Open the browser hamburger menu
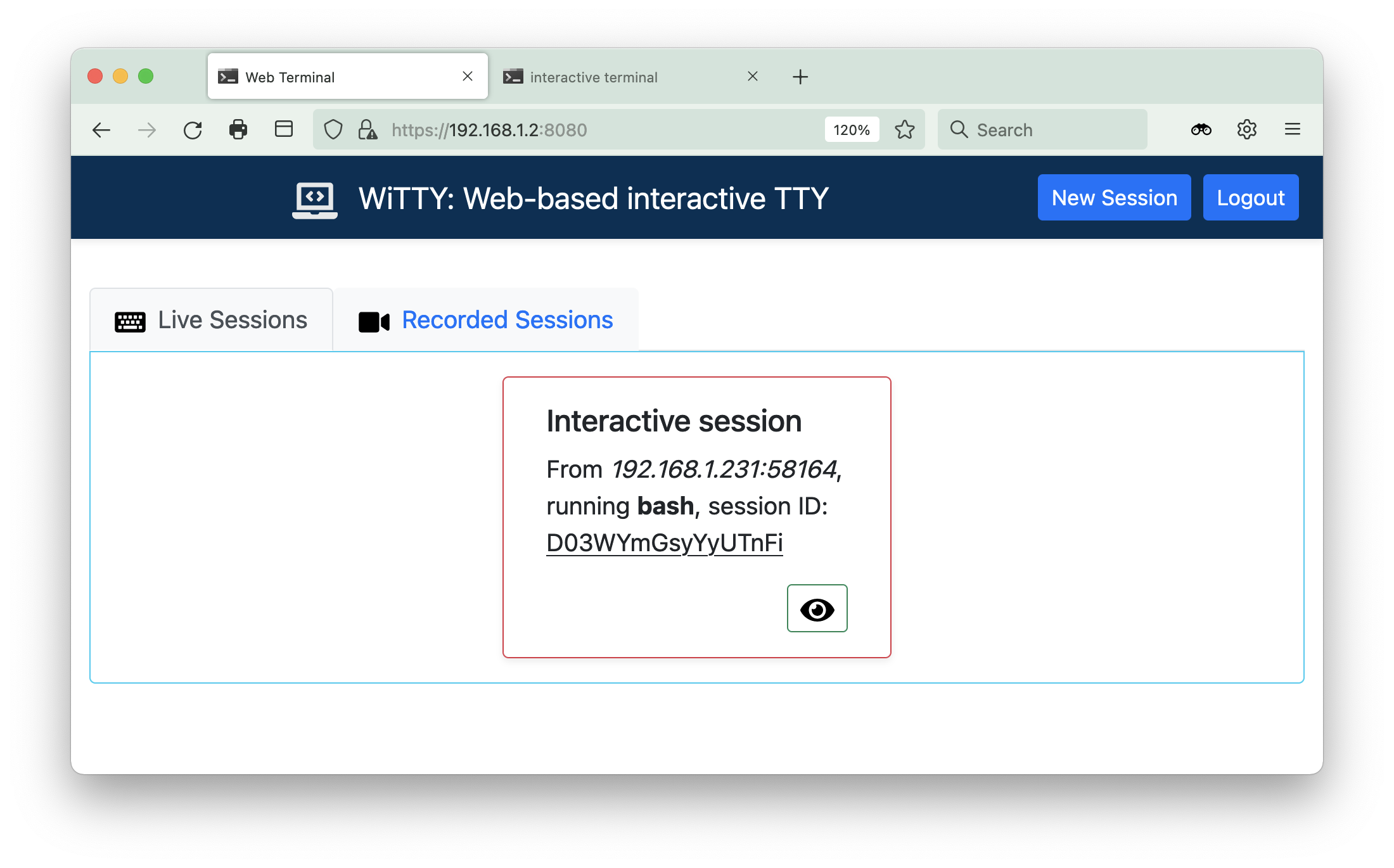 click(x=1293, y=130)
